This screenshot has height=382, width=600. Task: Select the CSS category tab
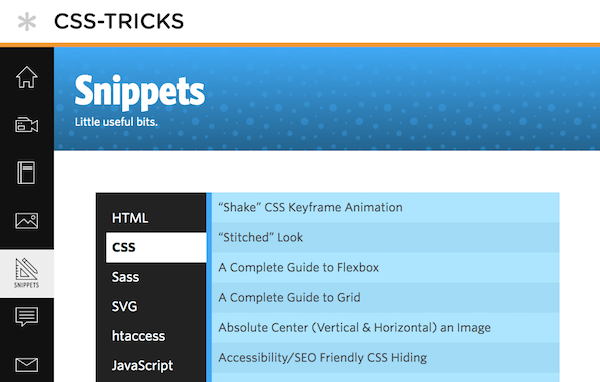156,247
